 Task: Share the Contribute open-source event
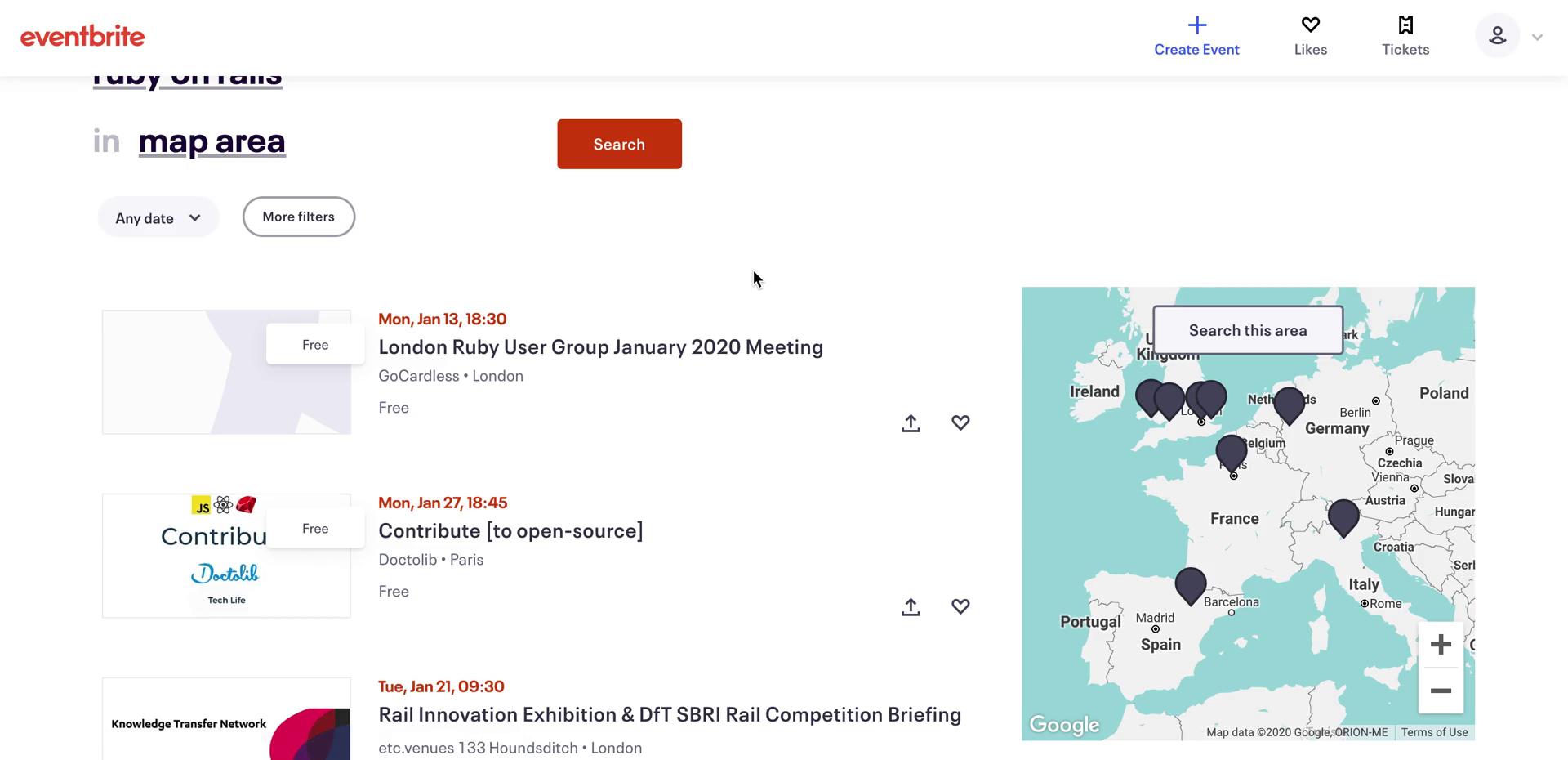pos(911,606)
